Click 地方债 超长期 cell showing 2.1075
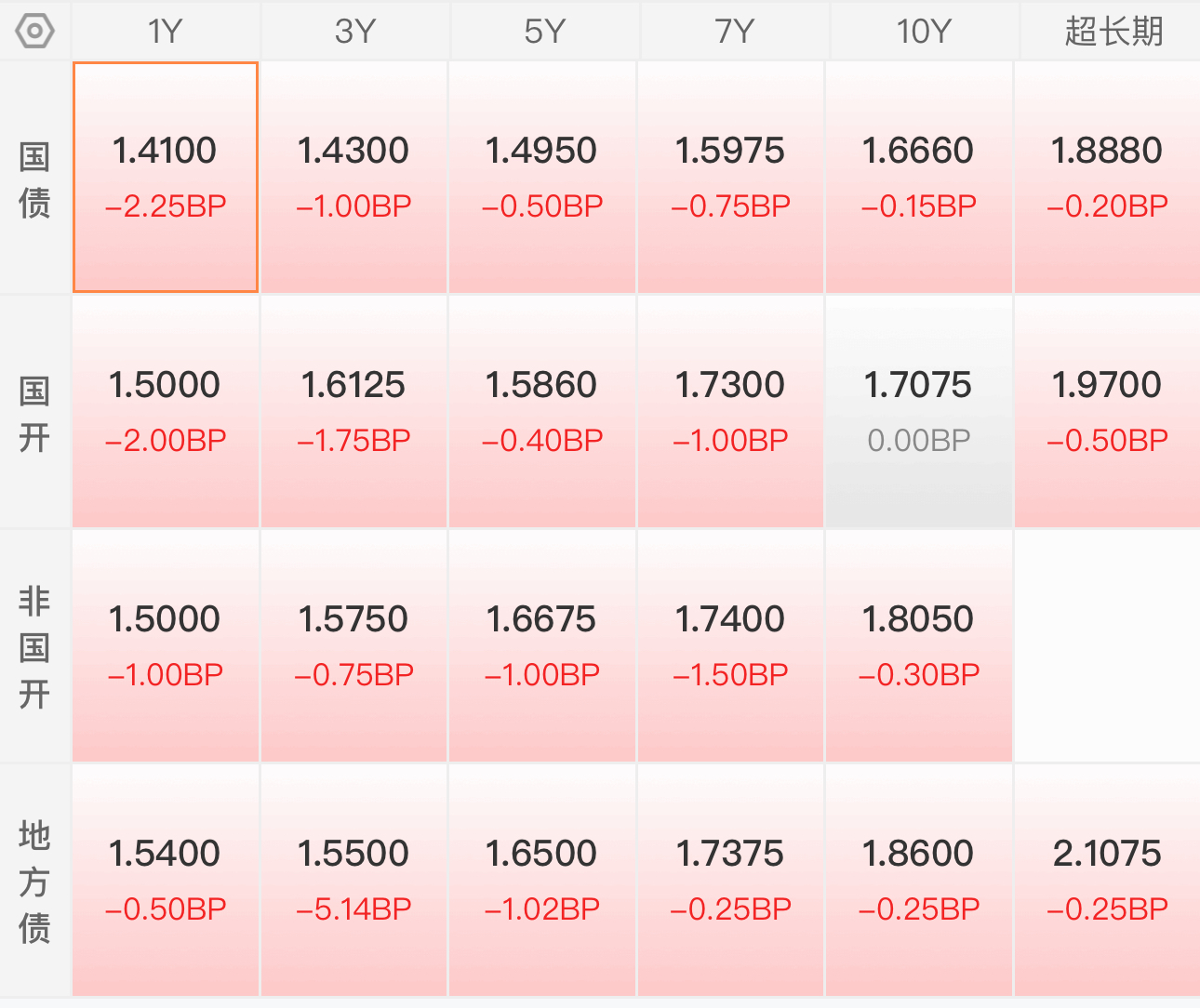1200x1008 pixels. tap(1107, 881)
